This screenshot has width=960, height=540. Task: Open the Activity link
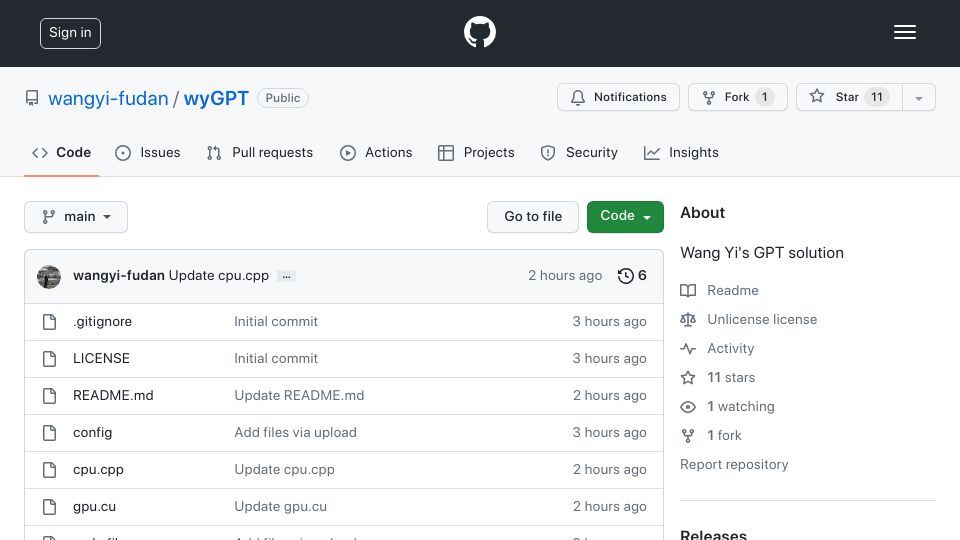point(730,348)
